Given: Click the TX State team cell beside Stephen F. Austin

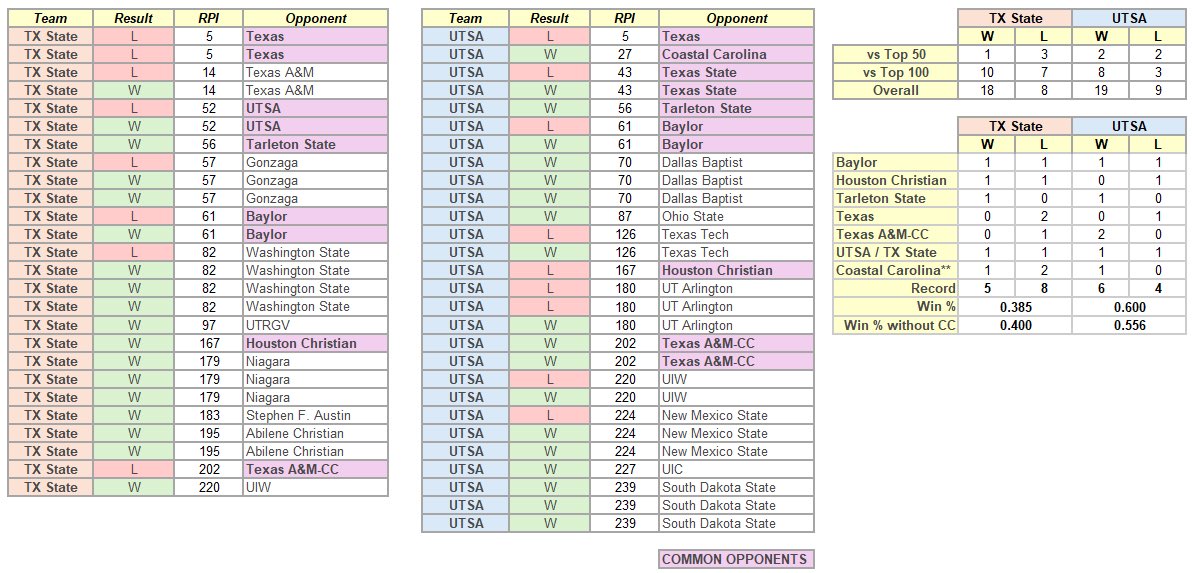Looking at the screenshot, I should [x=50, y=416].
